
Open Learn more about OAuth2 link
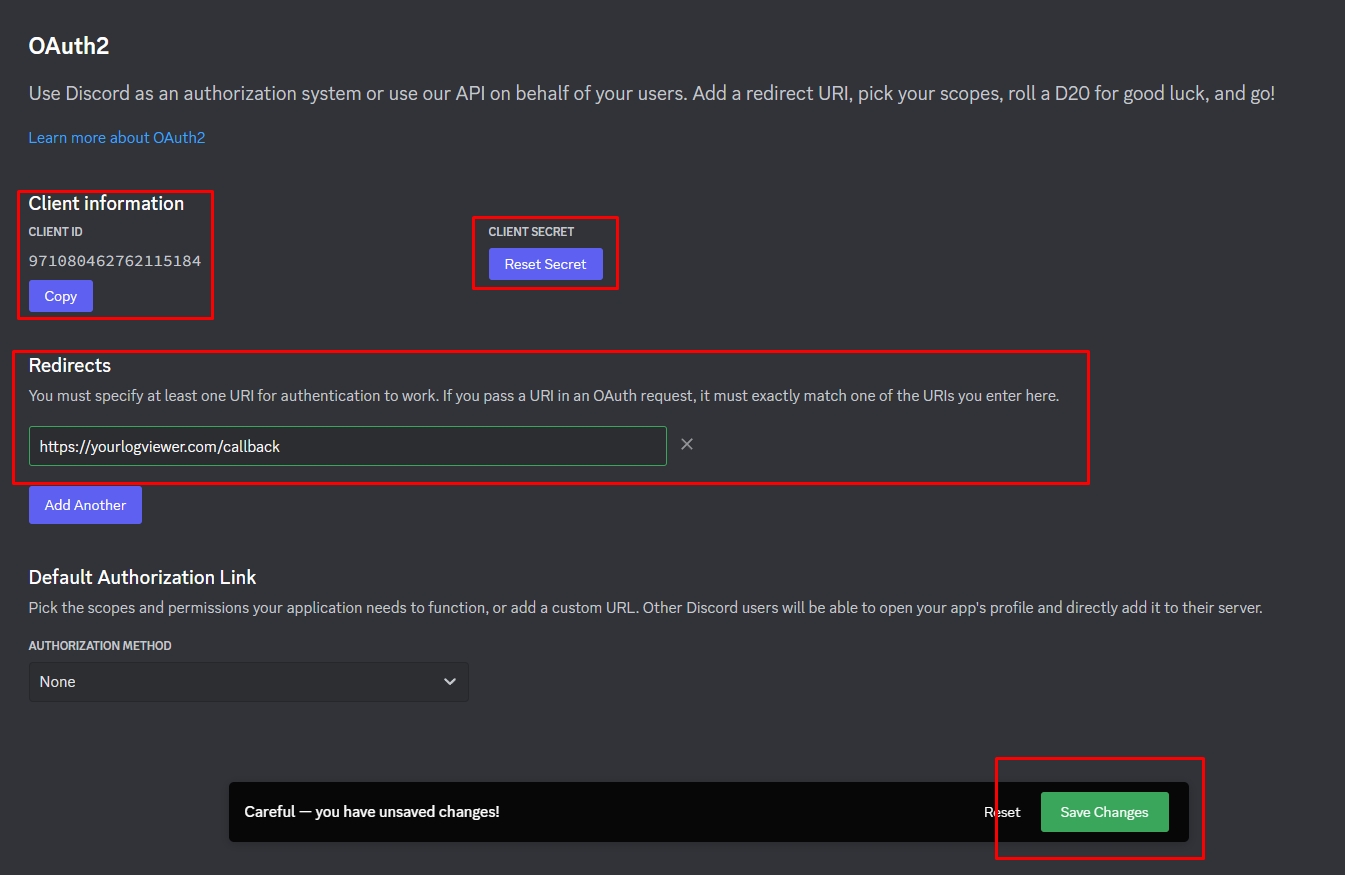point(116,137)
